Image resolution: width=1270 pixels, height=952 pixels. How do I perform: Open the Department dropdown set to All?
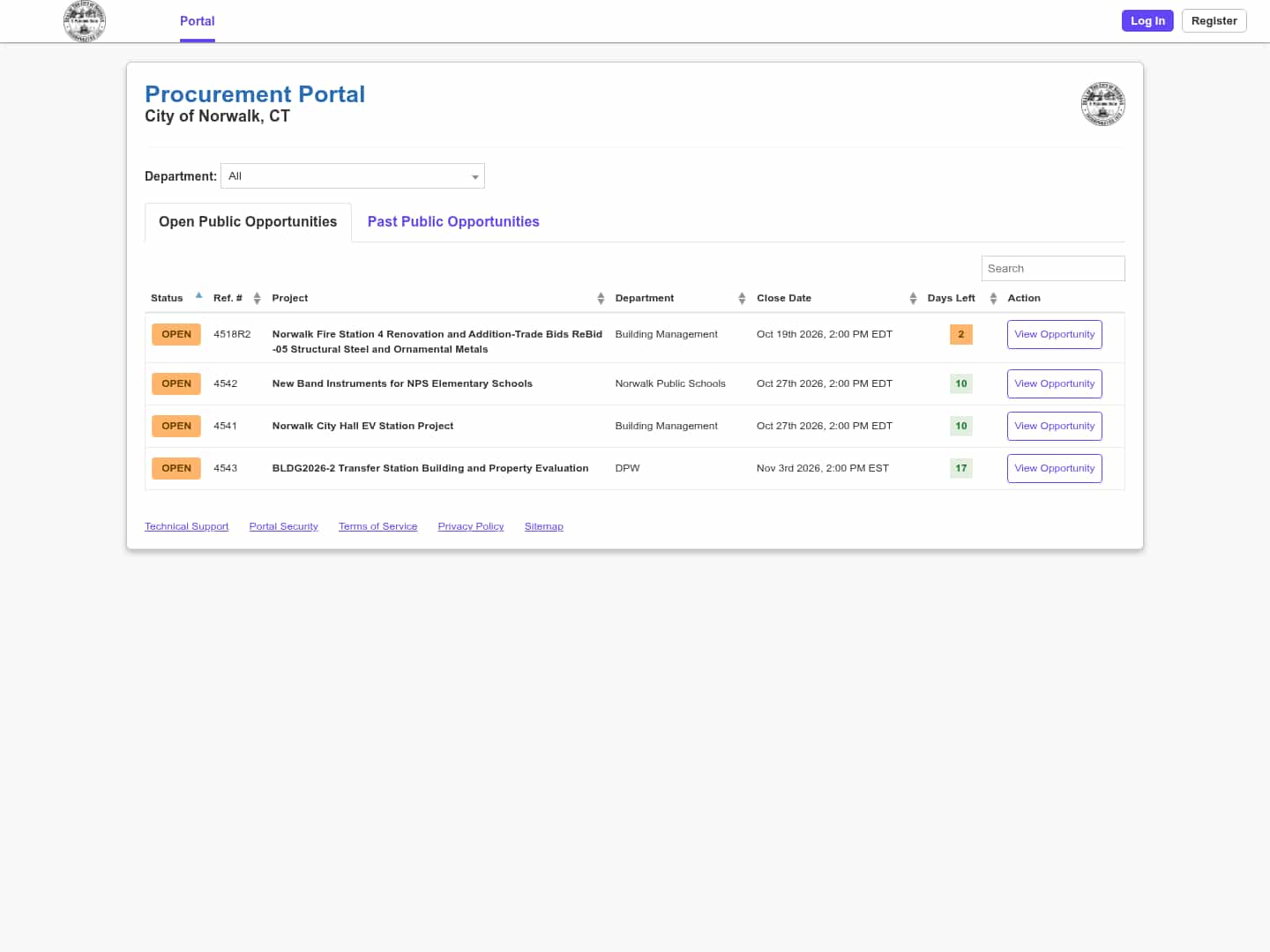[353, 176]
